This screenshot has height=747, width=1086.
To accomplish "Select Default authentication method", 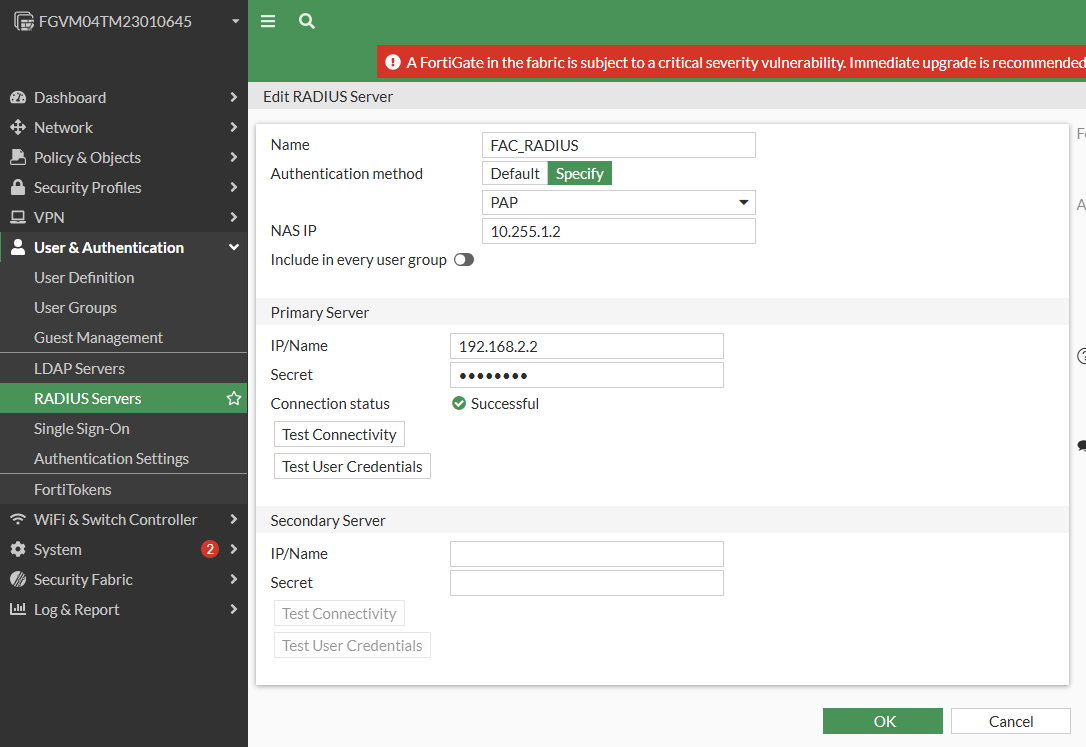I will click(515, 174).
